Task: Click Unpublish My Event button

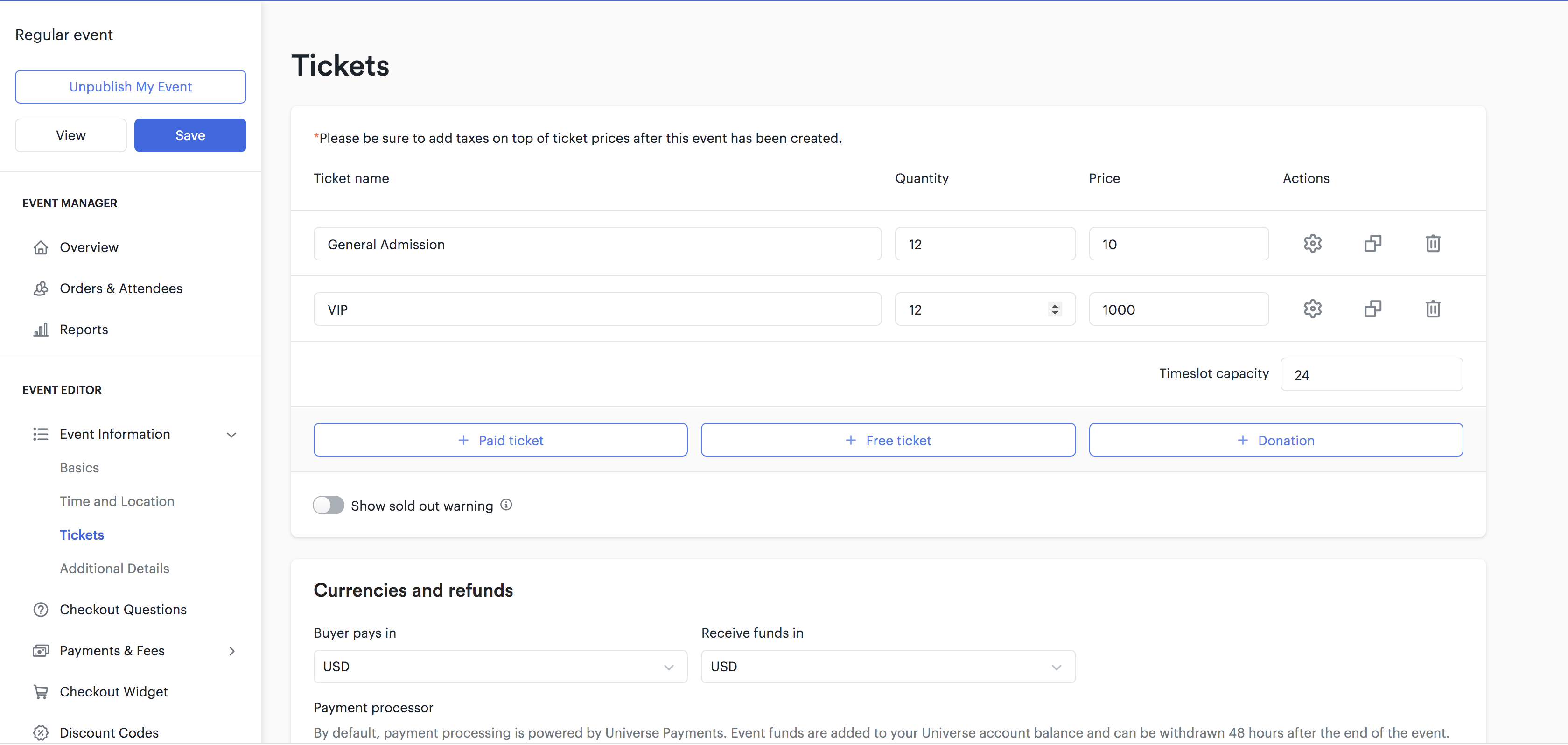Action: pos(130,86)
